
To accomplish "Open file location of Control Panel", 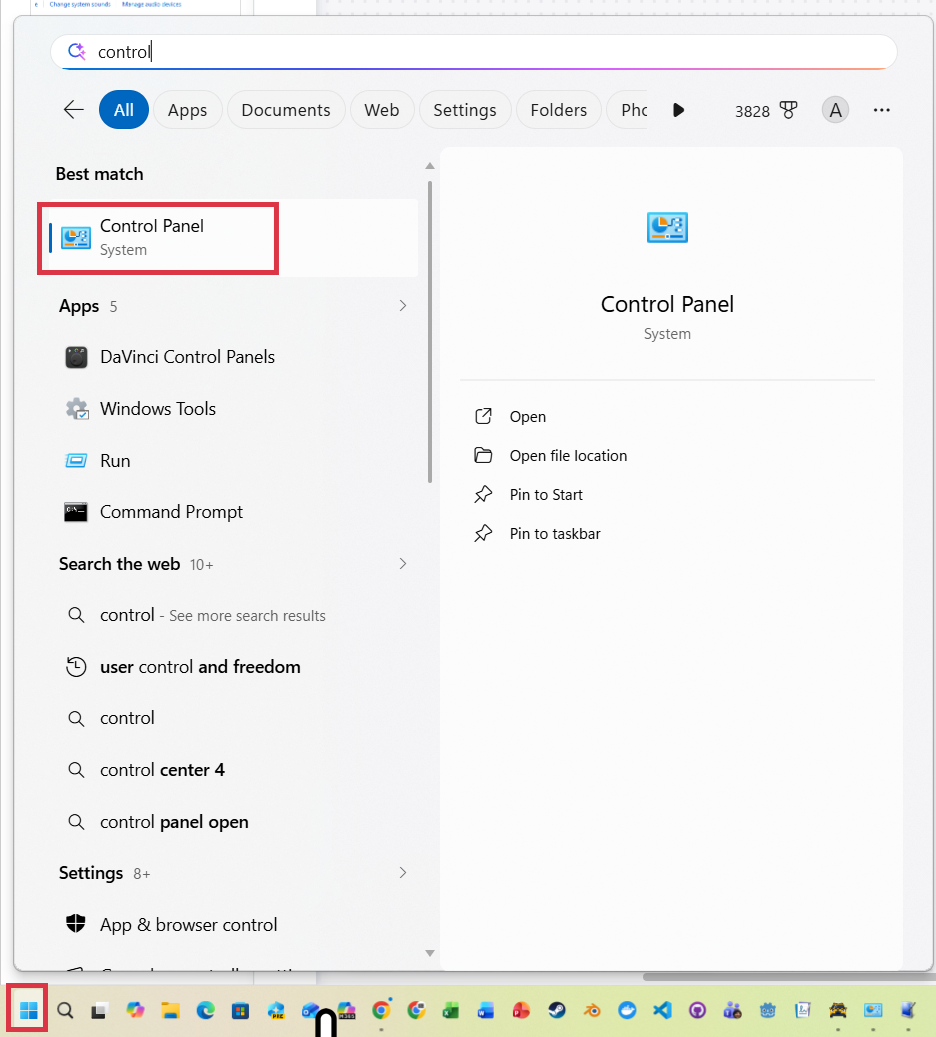I will pyautogui.click(x=567, y=456).
